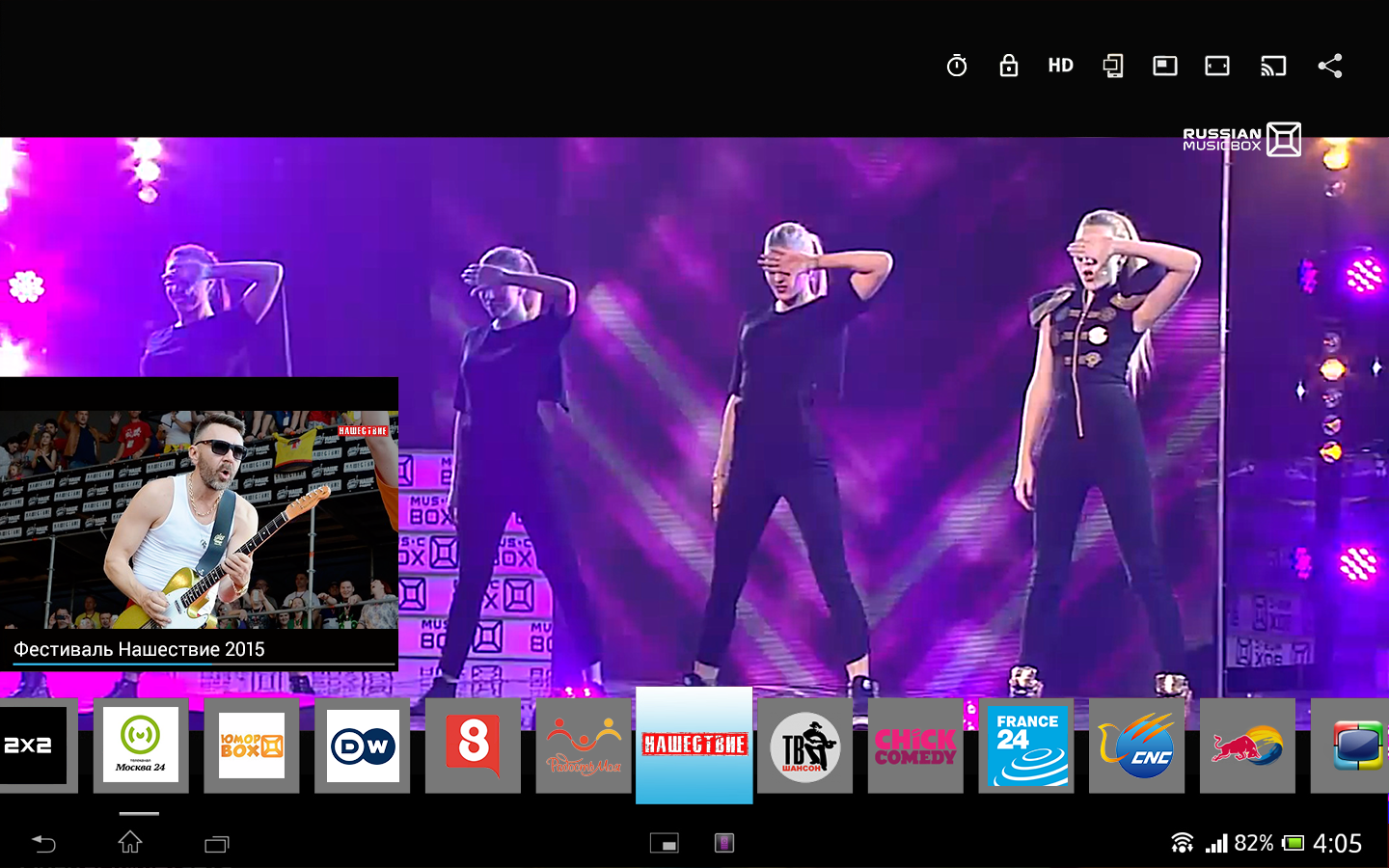Tap the battery indicator icon
This screenshot has width=1389, height=868.
[1294, 843]
